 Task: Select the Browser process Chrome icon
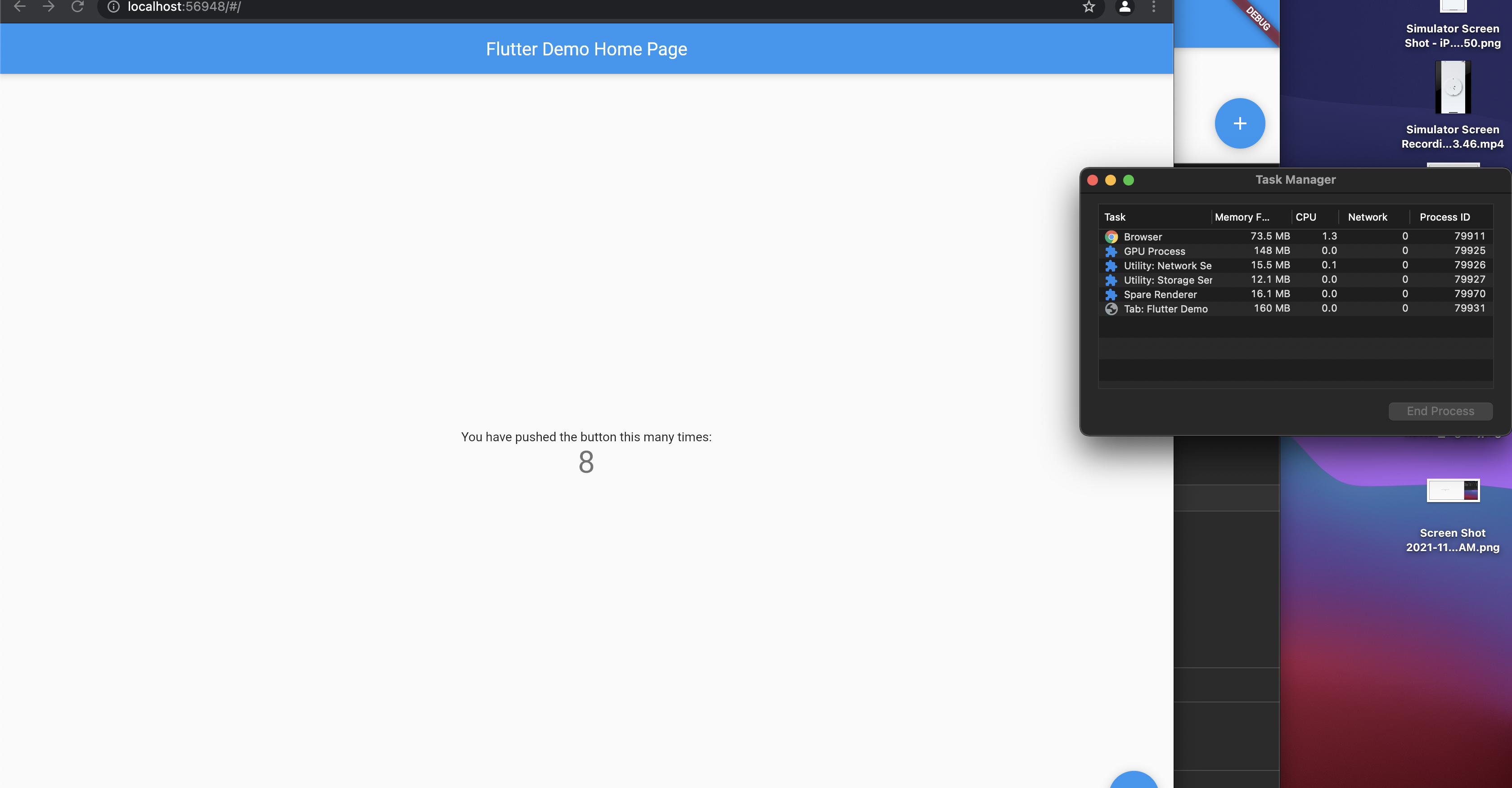pyautogui.click(x=1111, y=237)
